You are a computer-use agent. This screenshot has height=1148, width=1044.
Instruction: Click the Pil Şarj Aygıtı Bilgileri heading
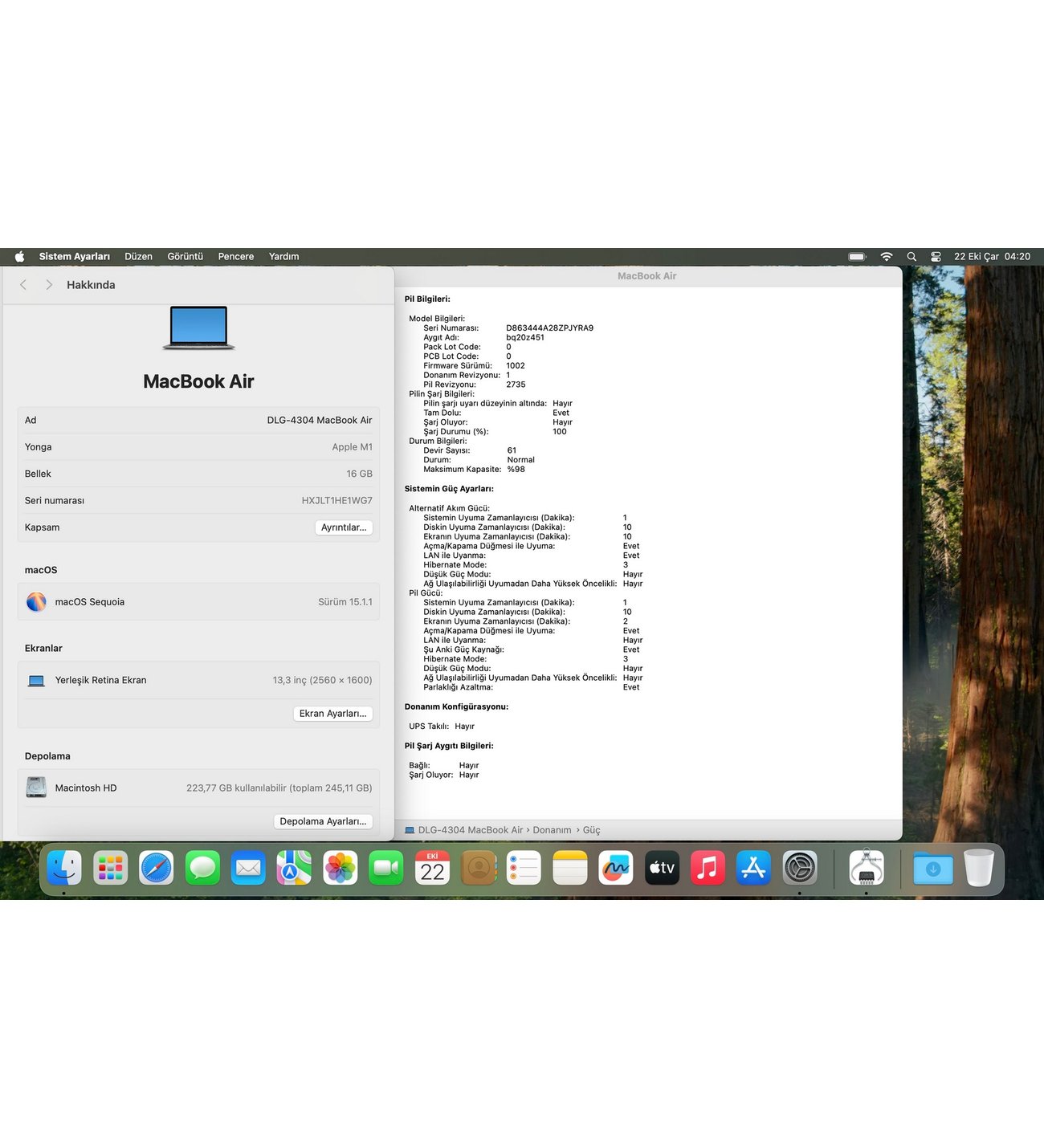[449, 746]
